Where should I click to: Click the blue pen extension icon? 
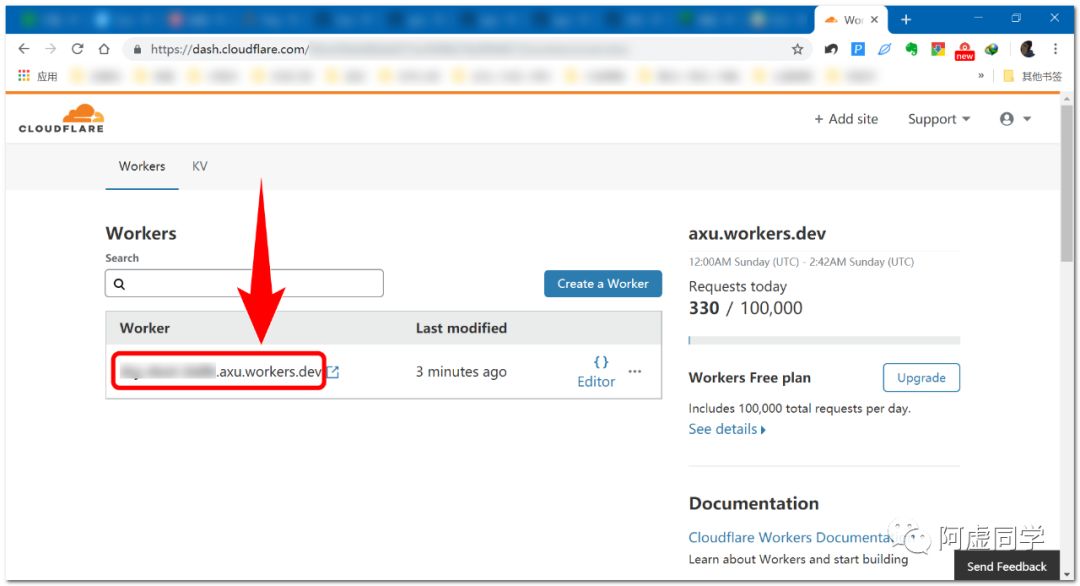pyautogui.click(x=884, y=49)
